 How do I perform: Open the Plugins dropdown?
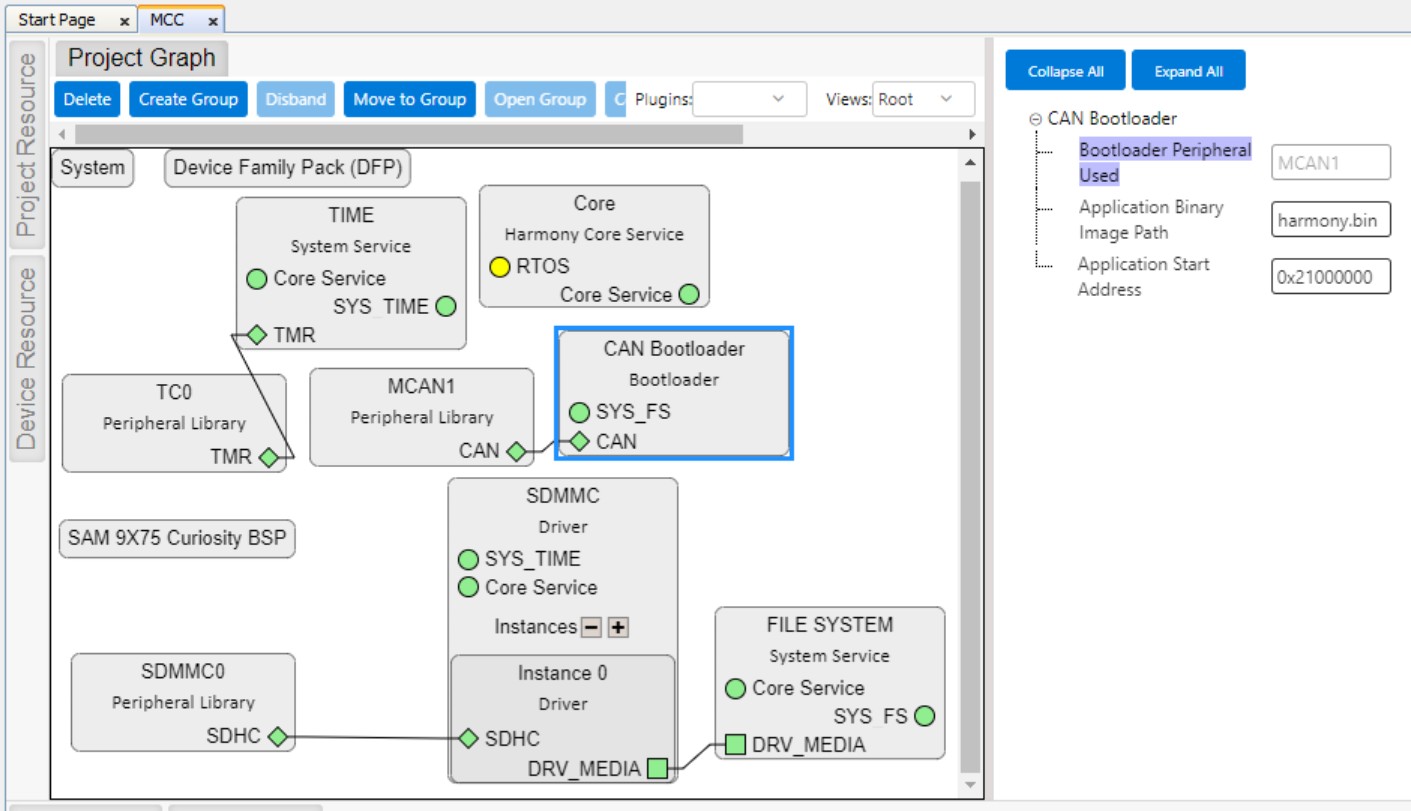pyautogui.click(x=749, y=99)
